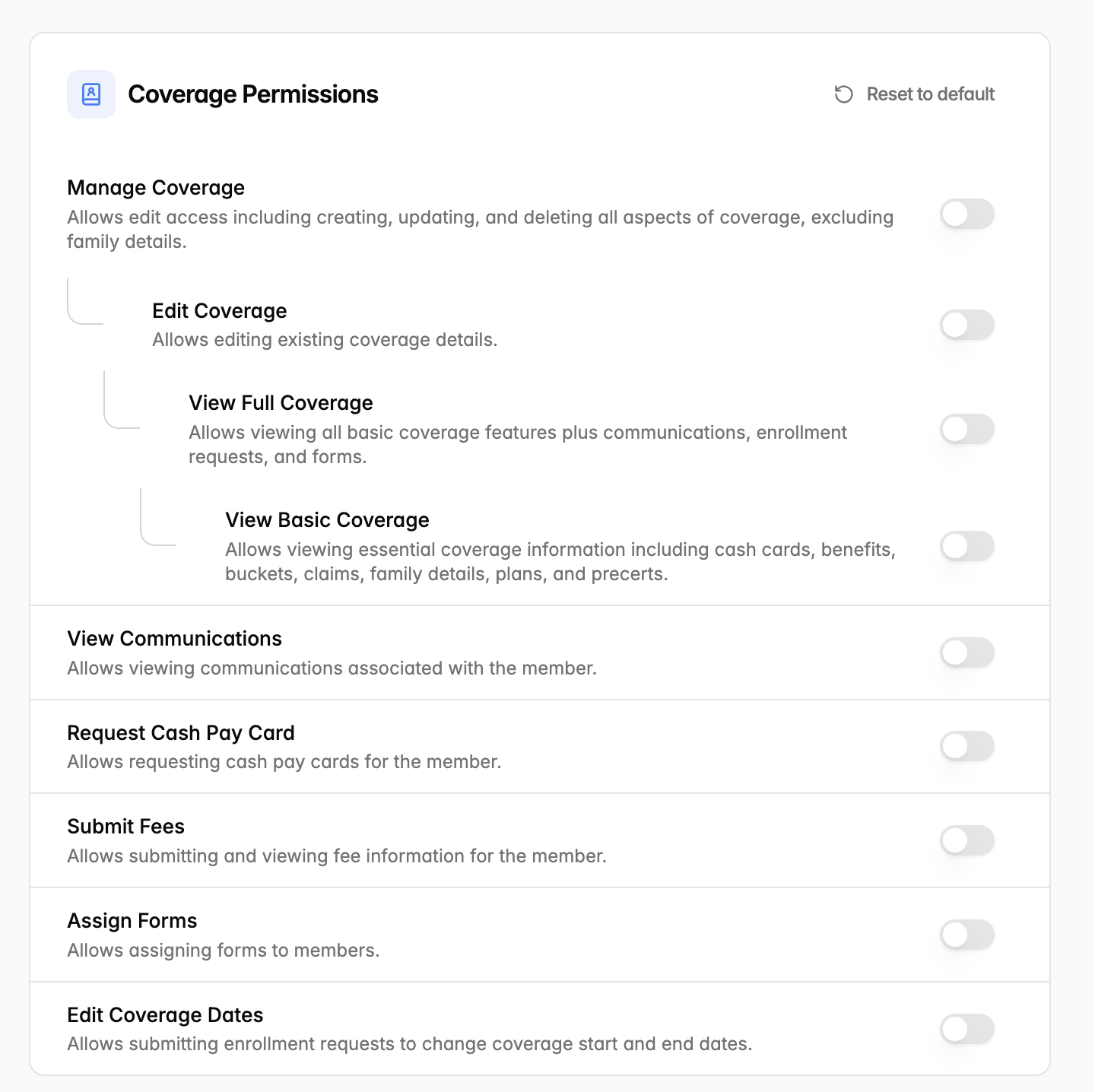Toggle Request Cash Pay Card switch
Viewport: 1095px width, 1092px height.
click(x=967, y=746)
